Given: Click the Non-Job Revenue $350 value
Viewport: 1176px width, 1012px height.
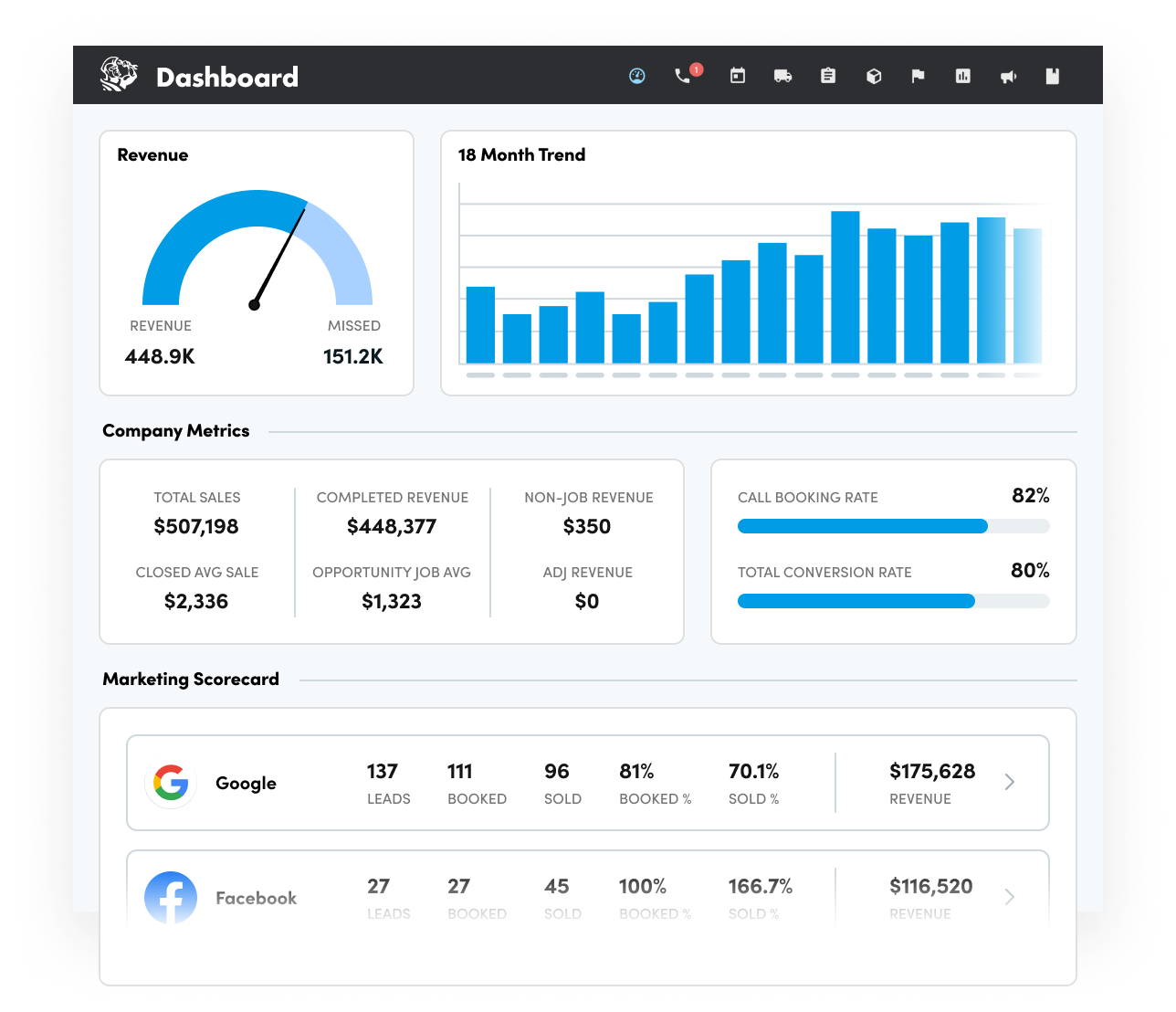Looking at the screenshot, I should click(587, 526).
